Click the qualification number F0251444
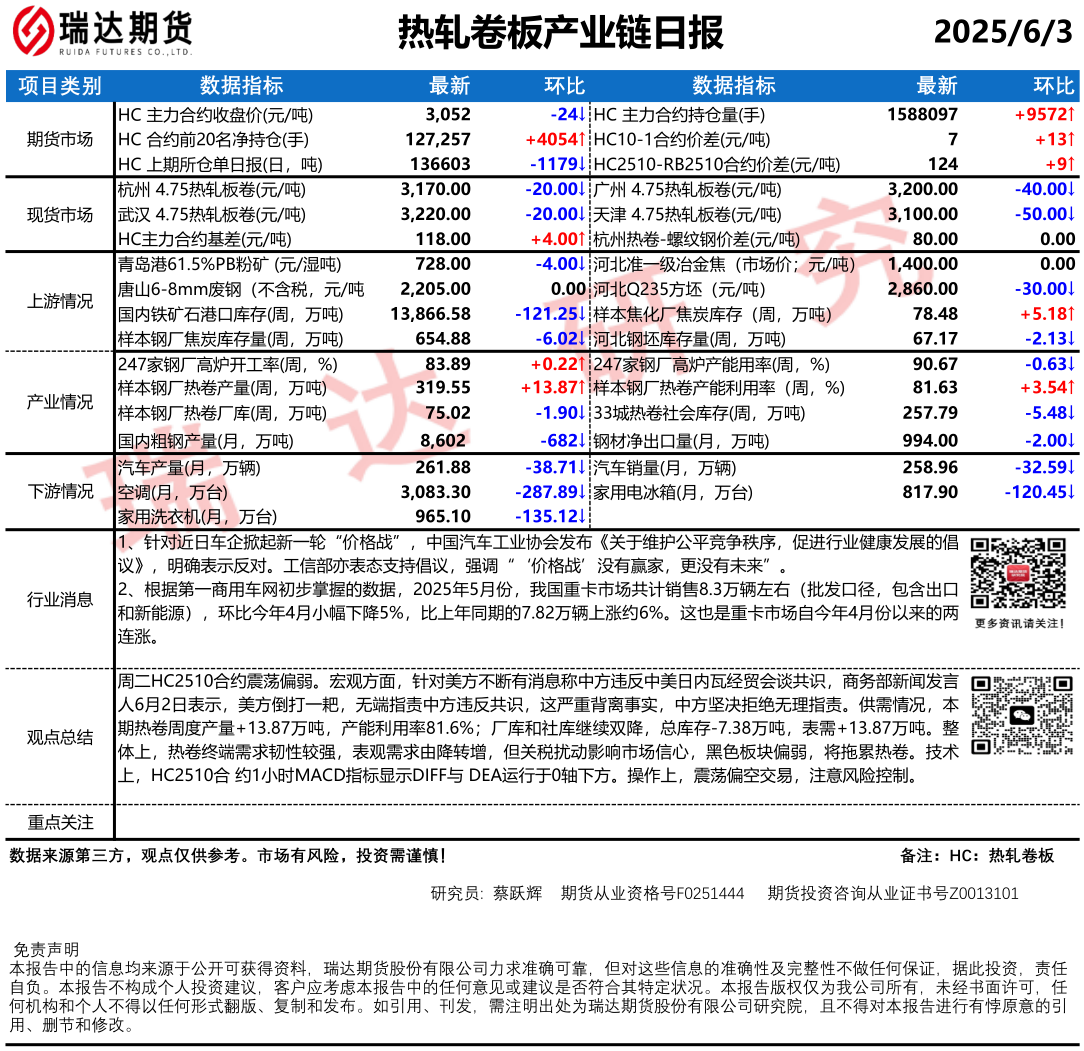Image resolution: width=1084 pixels, height=1051 pixels. (x=710, y=893)
